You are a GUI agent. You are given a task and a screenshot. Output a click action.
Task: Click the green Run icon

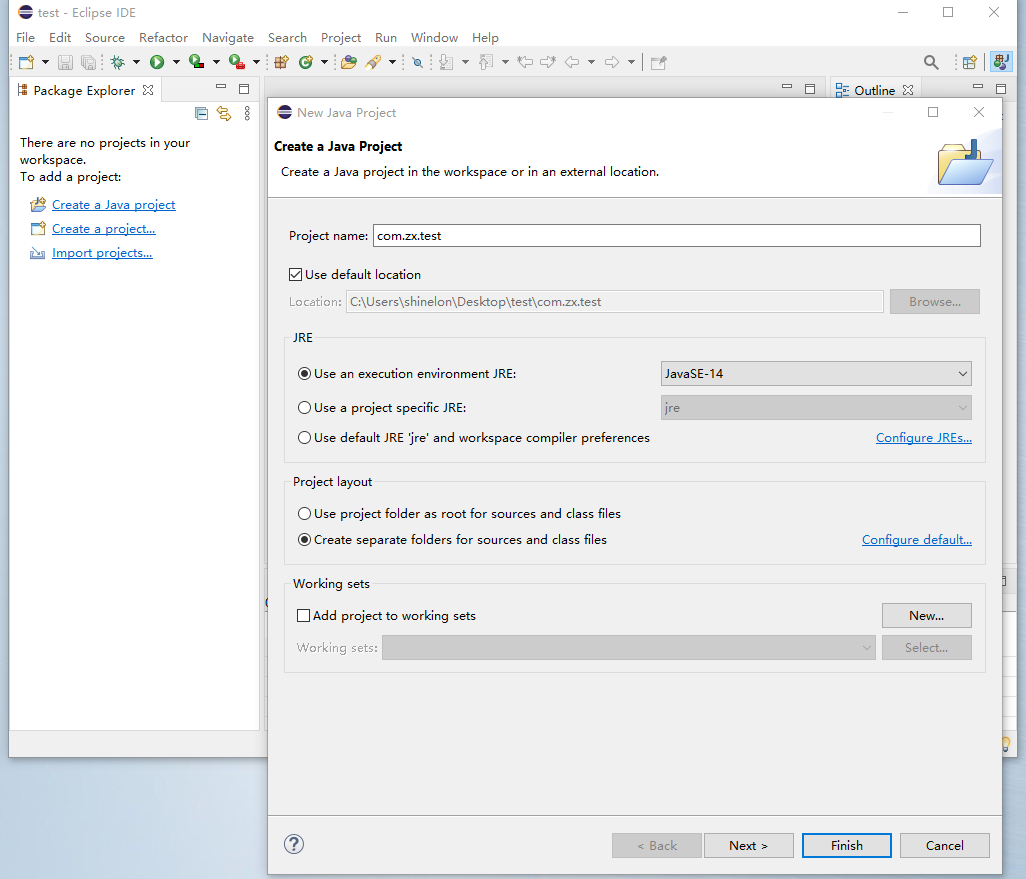coord(157,62)
